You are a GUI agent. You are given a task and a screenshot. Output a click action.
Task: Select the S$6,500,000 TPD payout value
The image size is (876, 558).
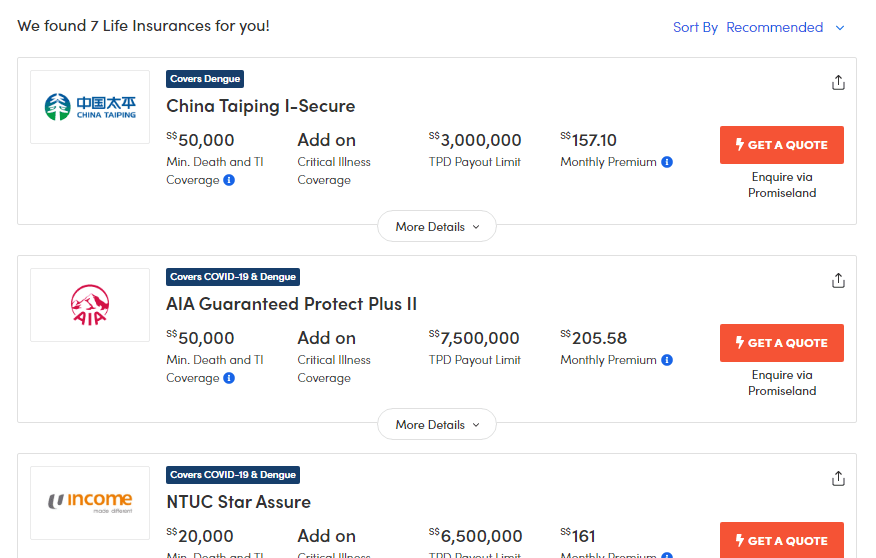[x=475, y=536]
